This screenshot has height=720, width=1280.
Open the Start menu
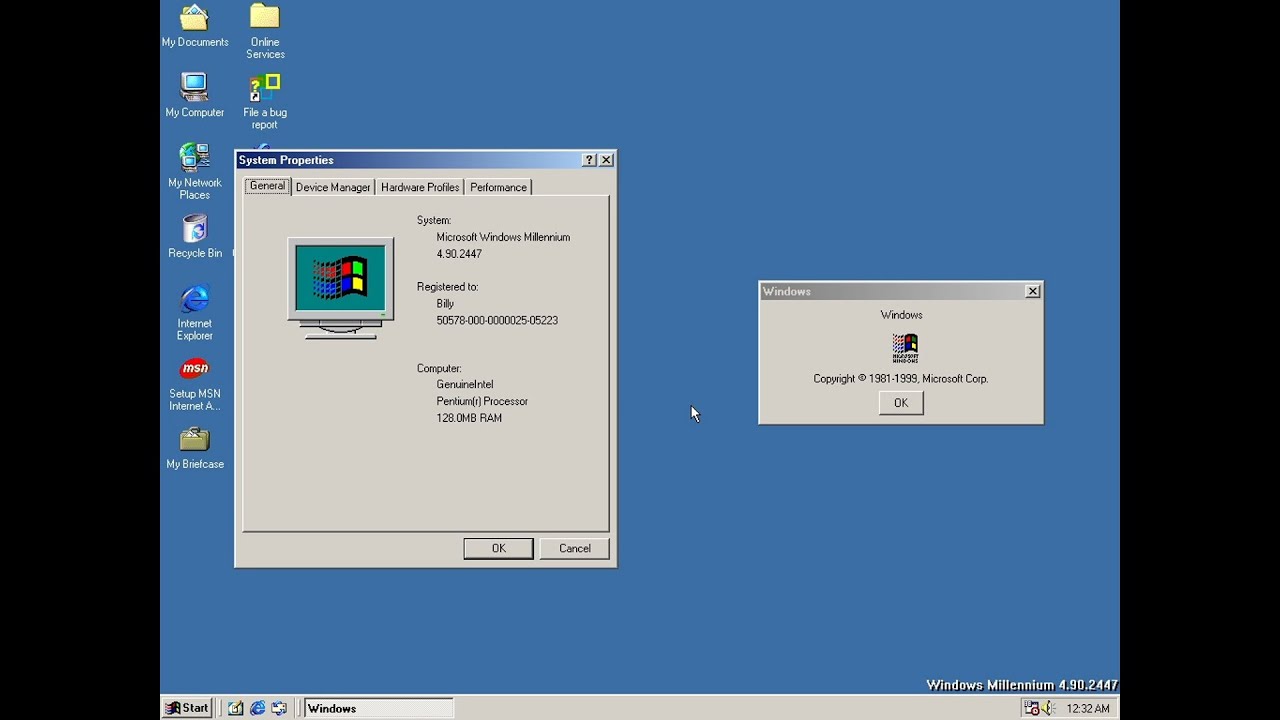click(x=187, y=708)
